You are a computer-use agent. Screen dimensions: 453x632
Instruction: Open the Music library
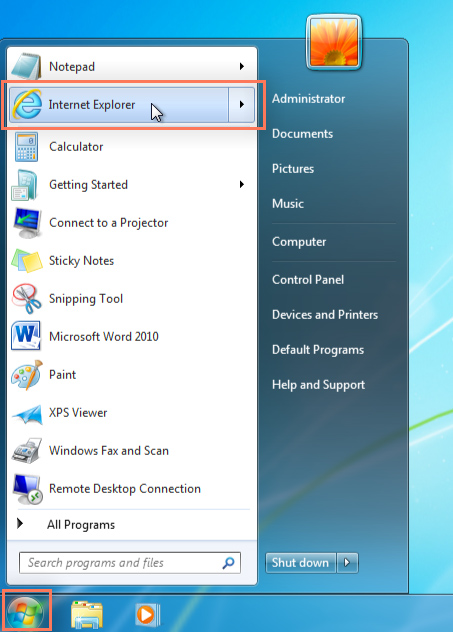[x=288, y=204]
